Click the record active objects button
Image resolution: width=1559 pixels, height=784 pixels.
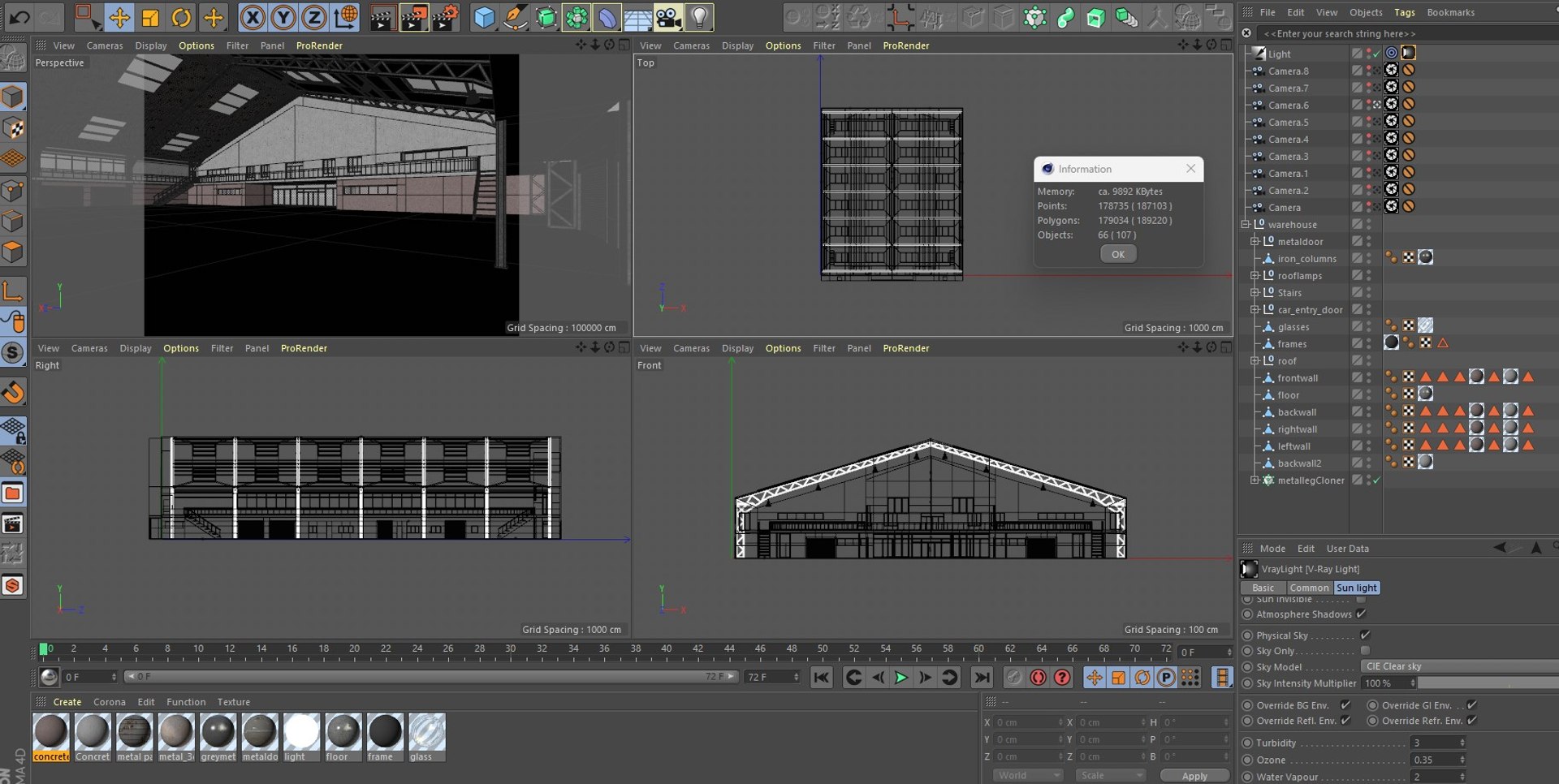1038,677
